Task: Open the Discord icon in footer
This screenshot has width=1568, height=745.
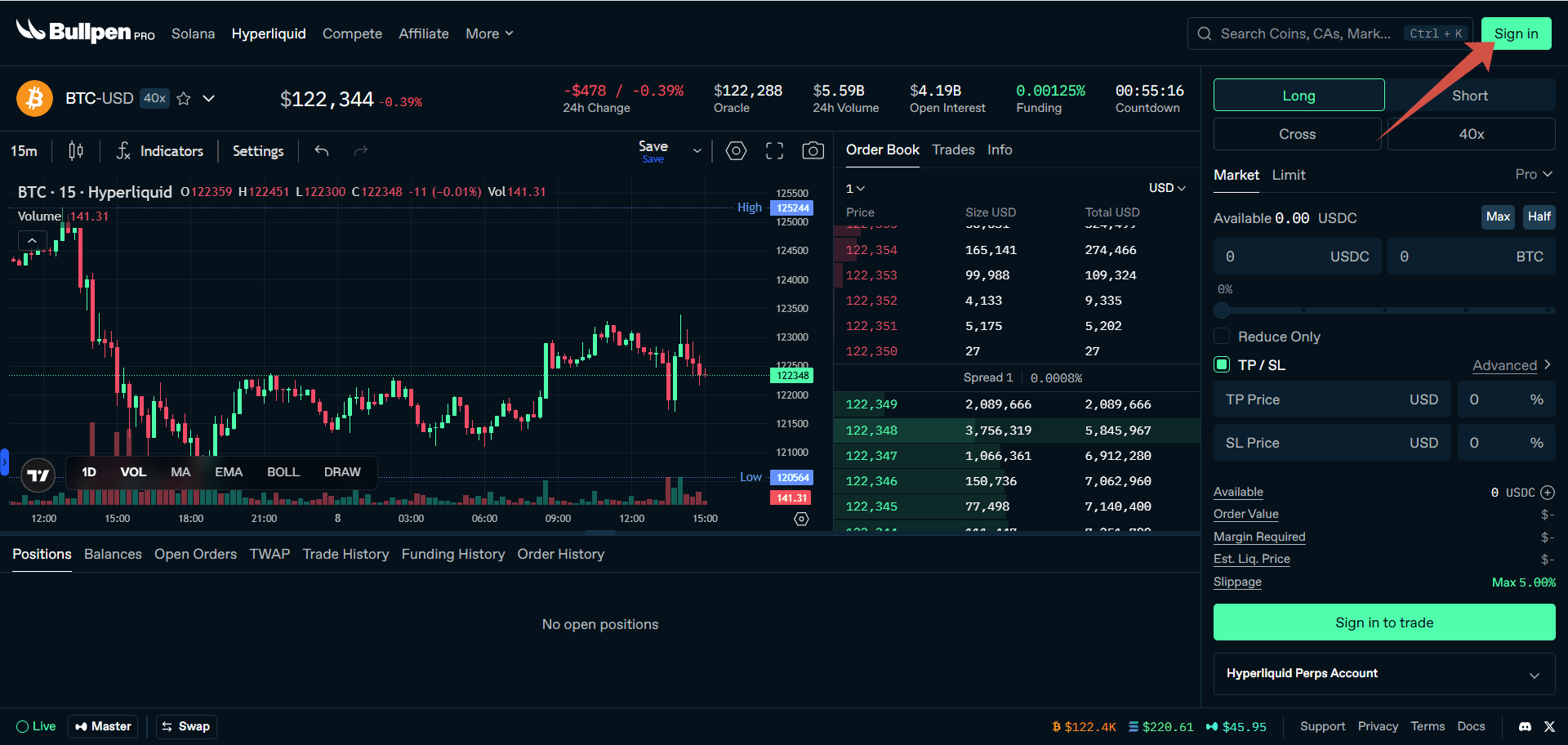Action: (x=1525, y=726)
